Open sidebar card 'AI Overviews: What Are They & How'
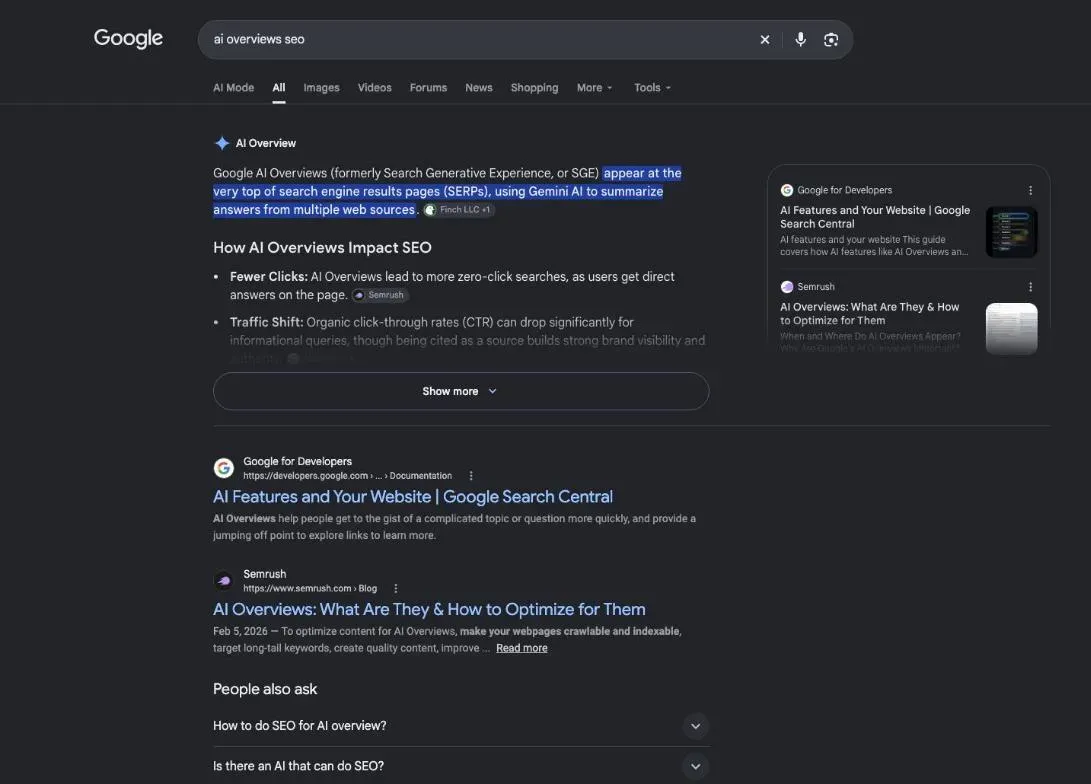 pos(869,314)
